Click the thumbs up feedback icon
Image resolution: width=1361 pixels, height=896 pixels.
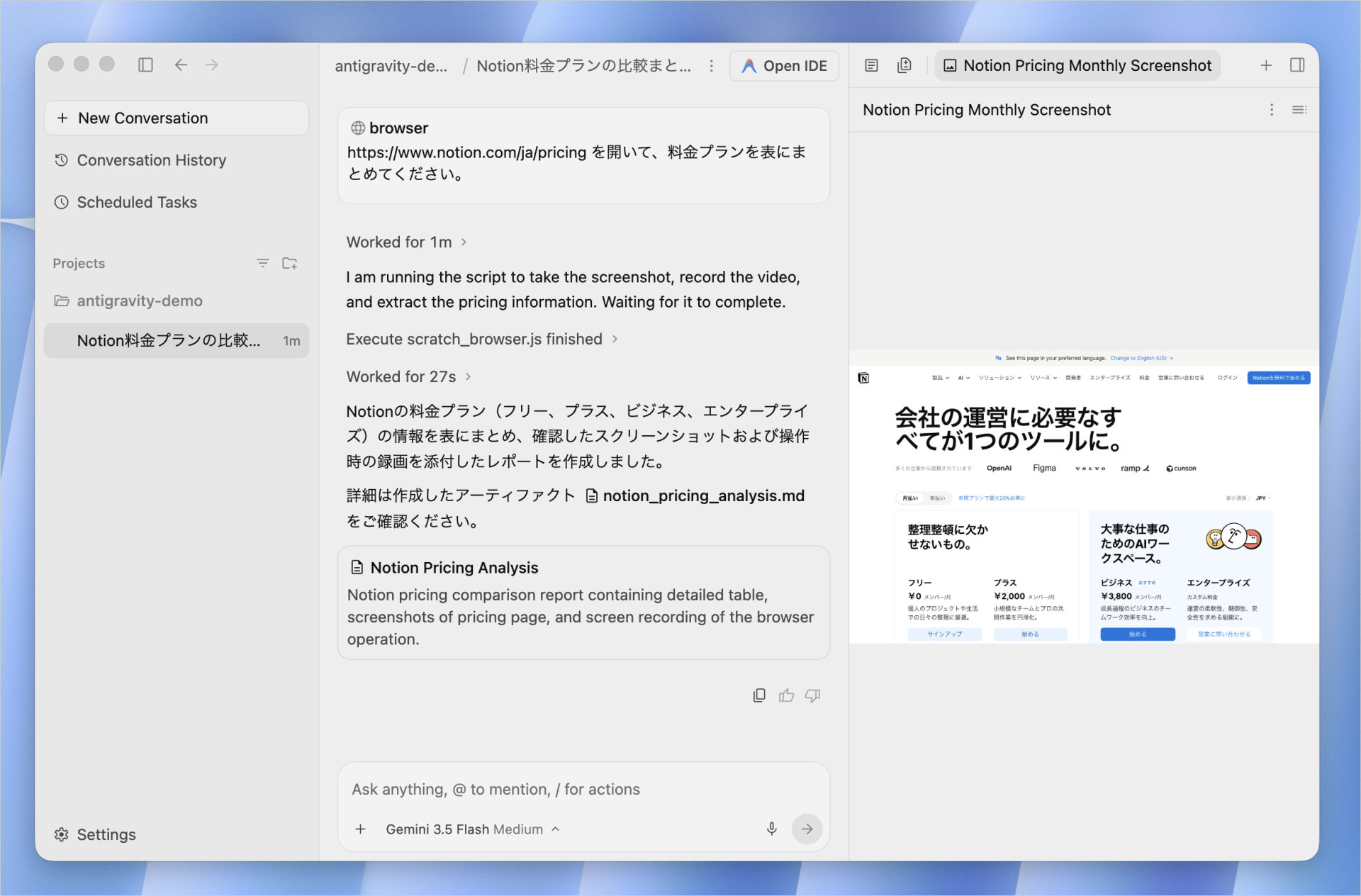pos(786,696)
